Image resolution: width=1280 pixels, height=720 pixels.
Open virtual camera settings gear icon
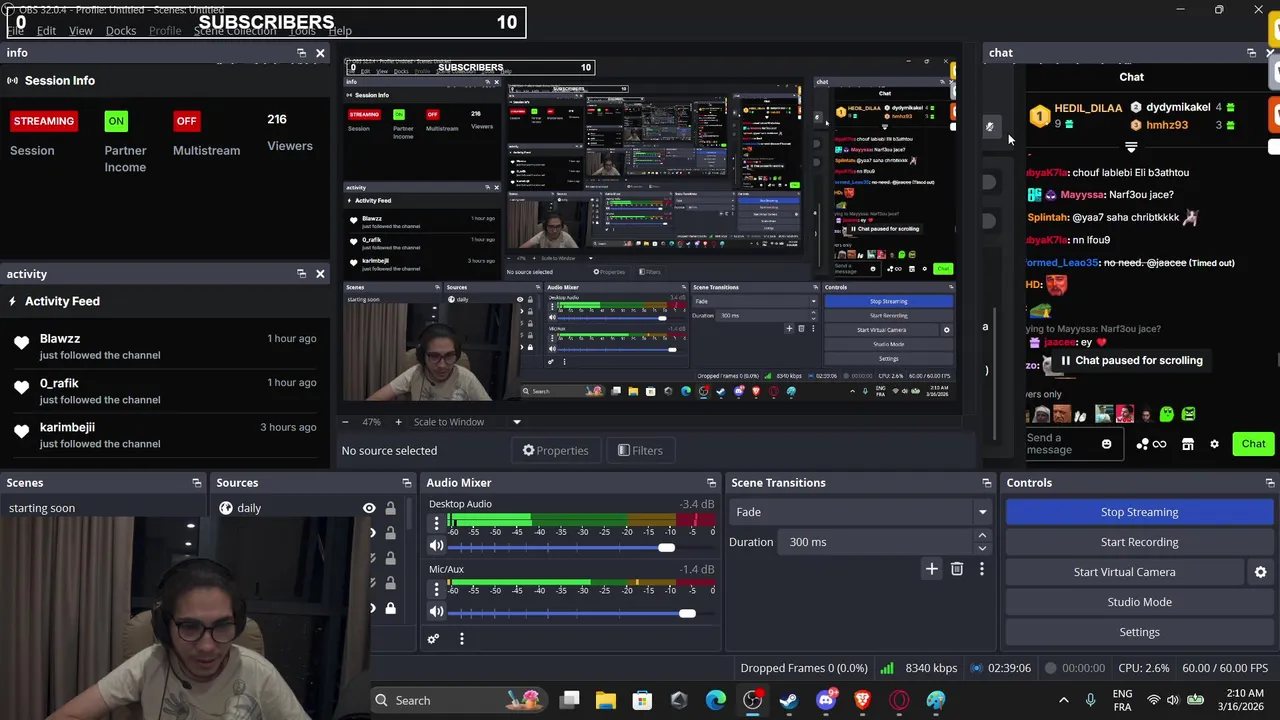pos(1260,572)
